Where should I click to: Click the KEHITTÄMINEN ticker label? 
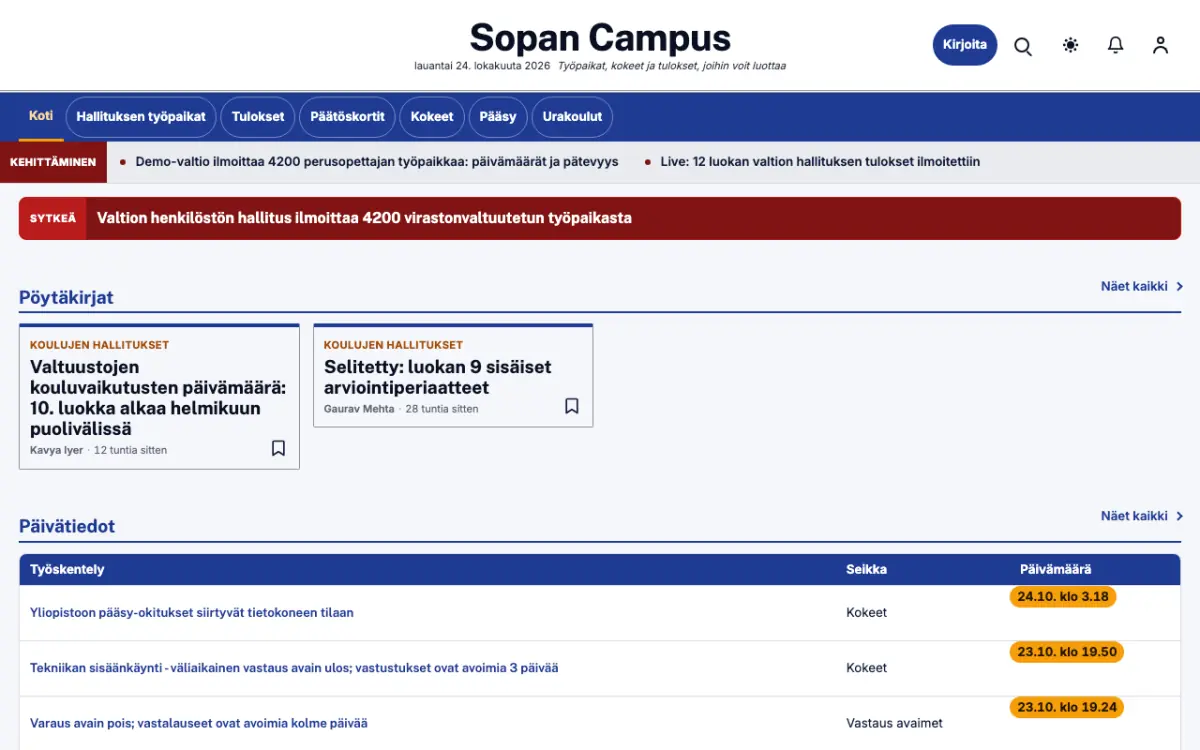tap(53, 162)
